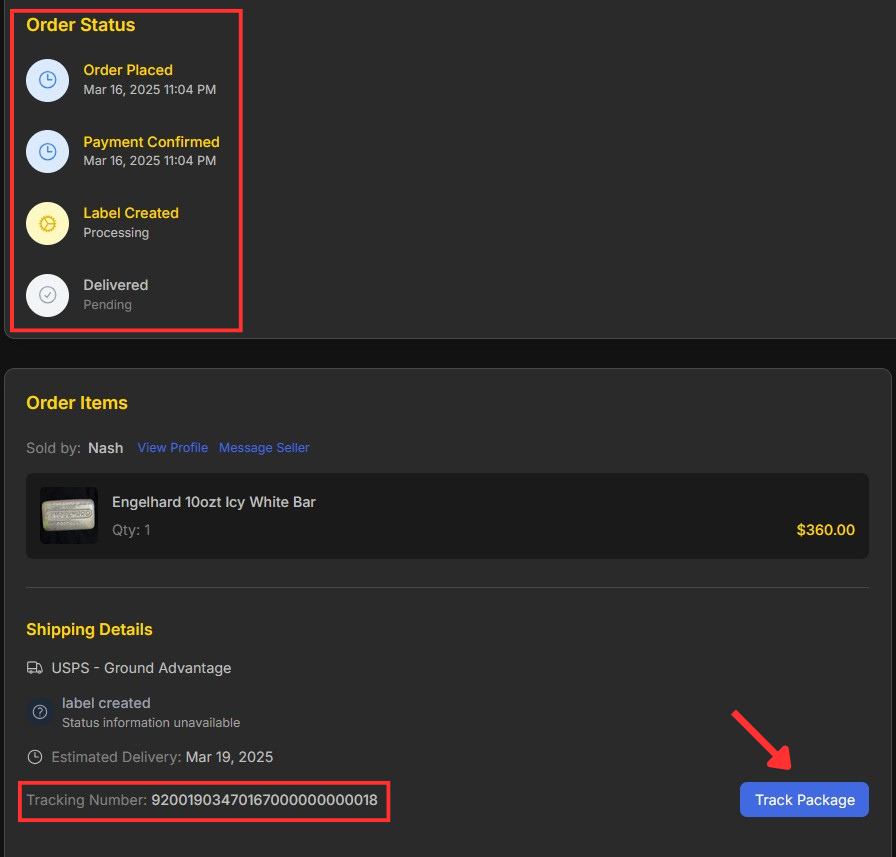Click the Shipping Details heading
Image resolution: width=896 pixels, height=857 pixels.
[x=89, y=629]
